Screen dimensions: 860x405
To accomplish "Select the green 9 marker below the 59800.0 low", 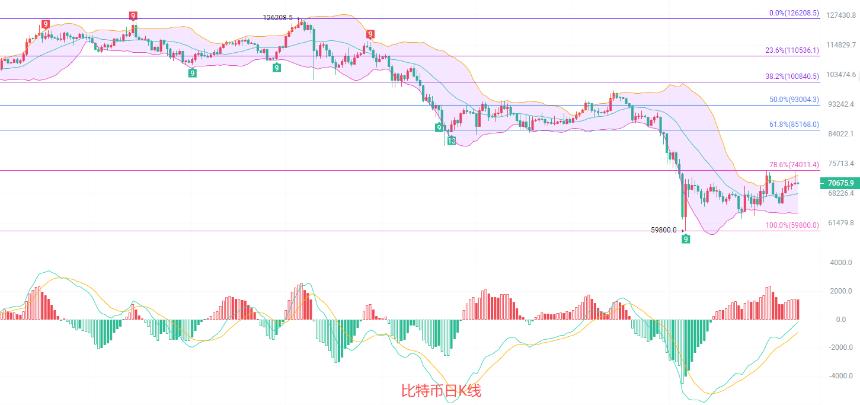I will pyautogui.click(x=686, y=239).
